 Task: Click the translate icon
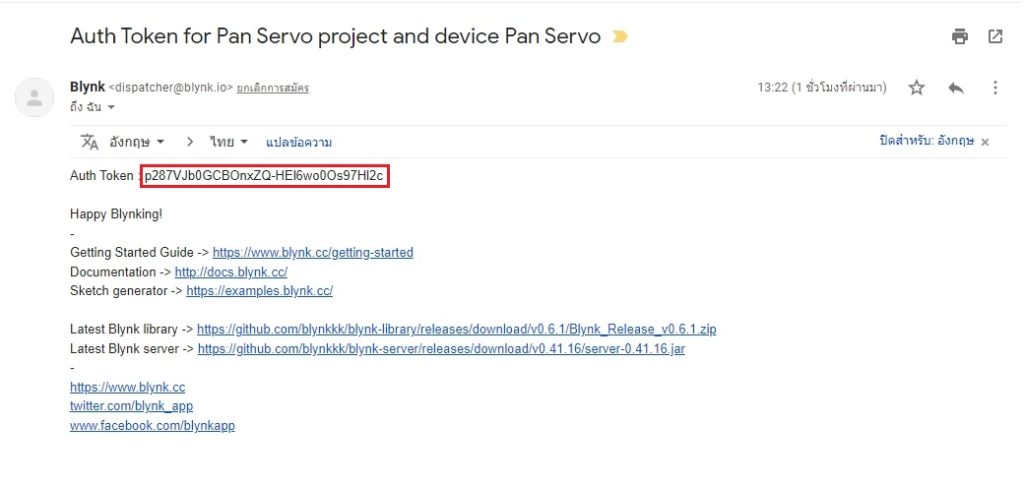pos(90,142)
